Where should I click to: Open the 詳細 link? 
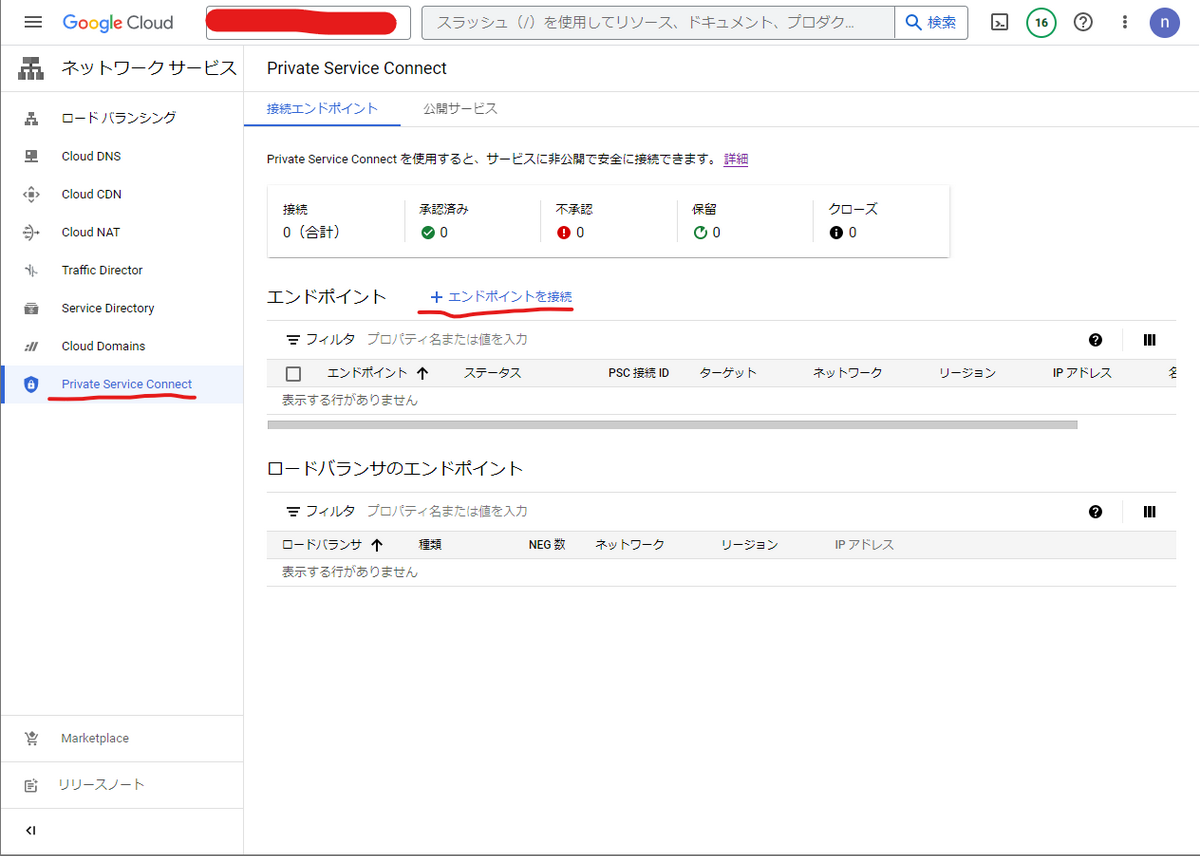click(736, 159)
